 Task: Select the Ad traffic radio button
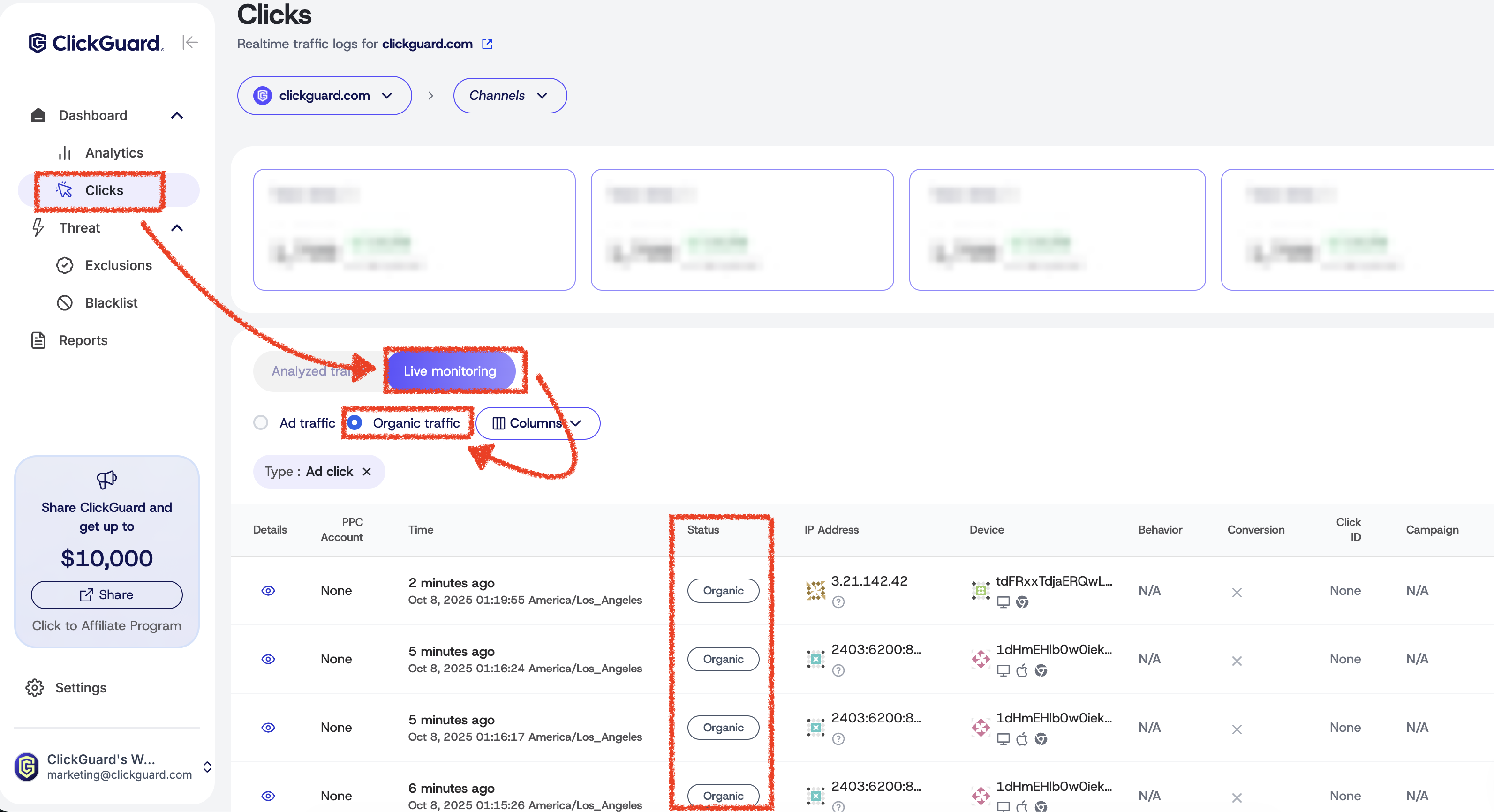[x=261, y=423]
